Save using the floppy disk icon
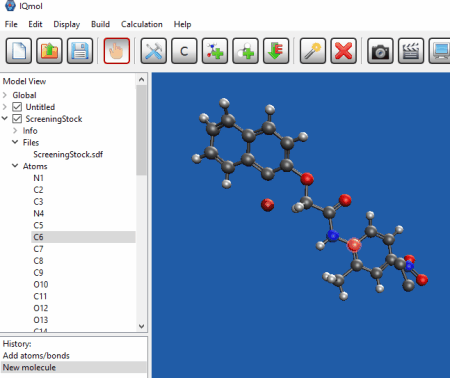The image size is (450, 378). pos(80,51)
